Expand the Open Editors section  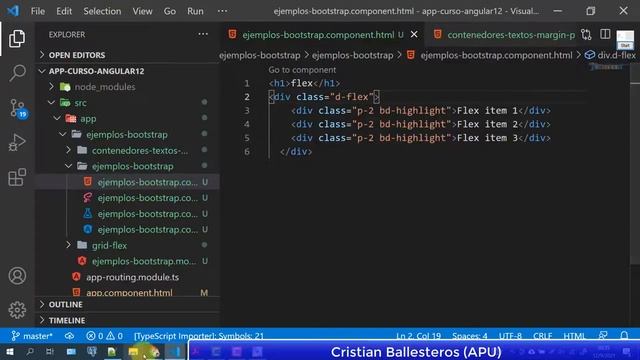pos(77,55)
